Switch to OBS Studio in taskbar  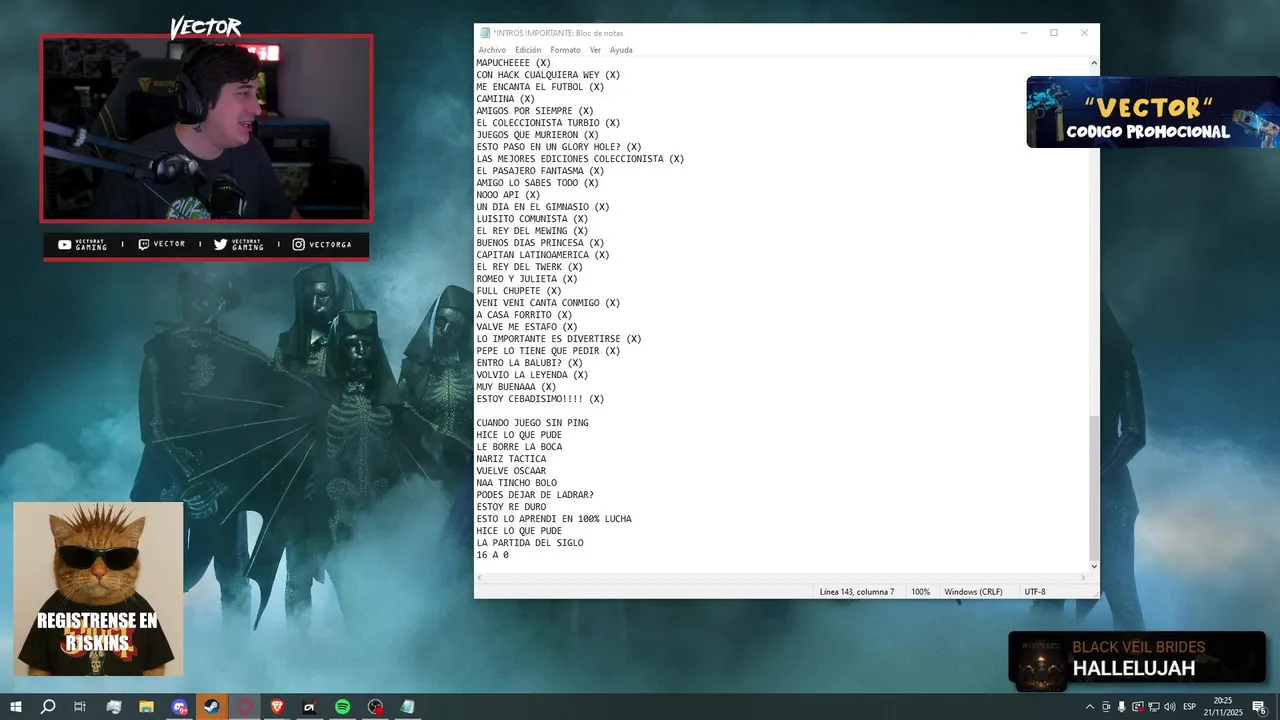tap(375, 707)
